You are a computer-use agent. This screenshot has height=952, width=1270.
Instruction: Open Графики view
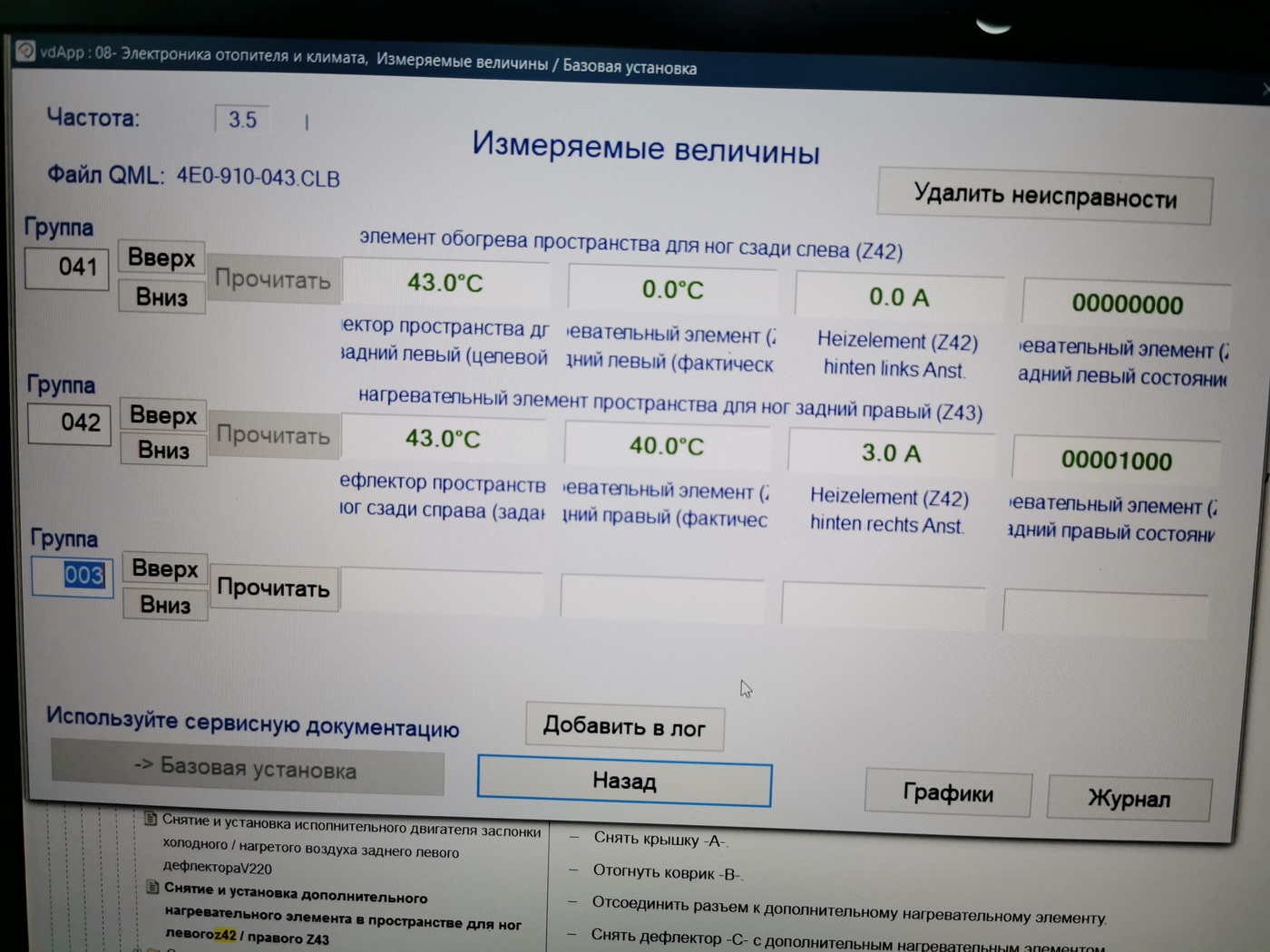point(948,794)
